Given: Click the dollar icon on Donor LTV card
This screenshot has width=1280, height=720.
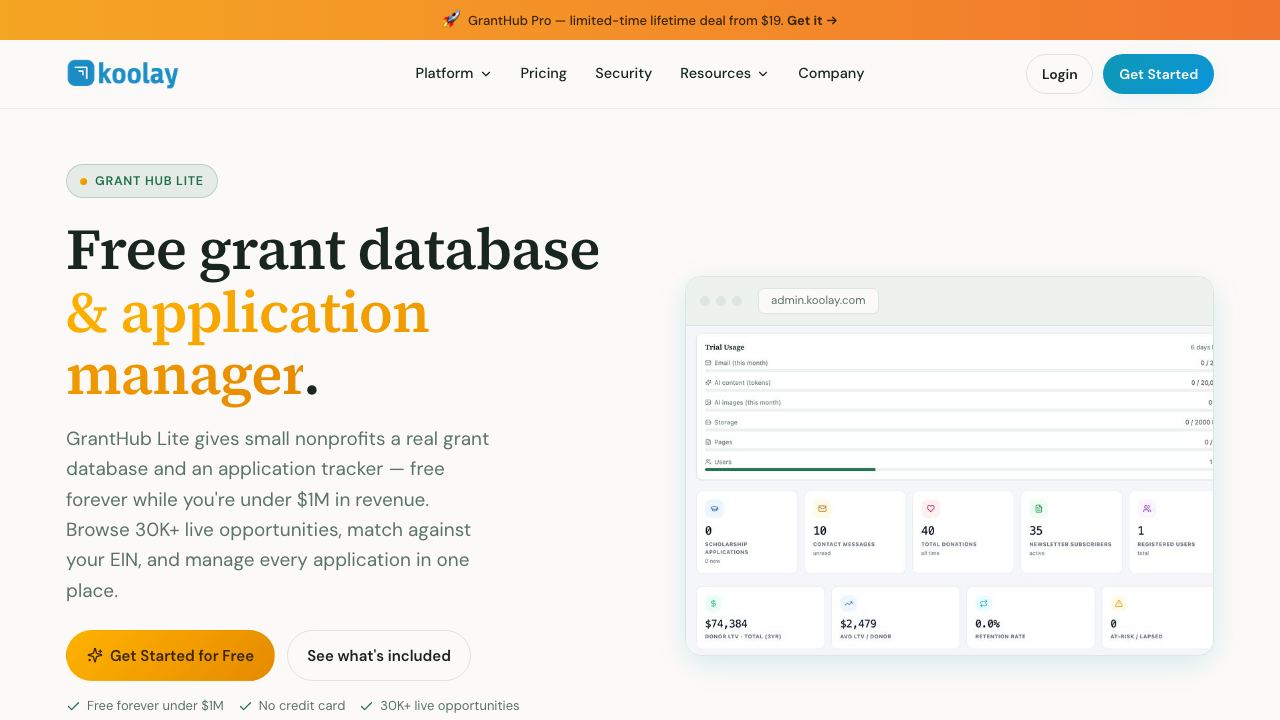Looking at the screenshot, I should pos(713,603).
